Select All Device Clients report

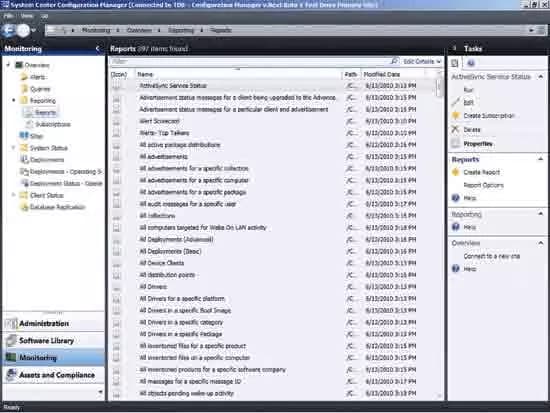click(x=161, y=263)
